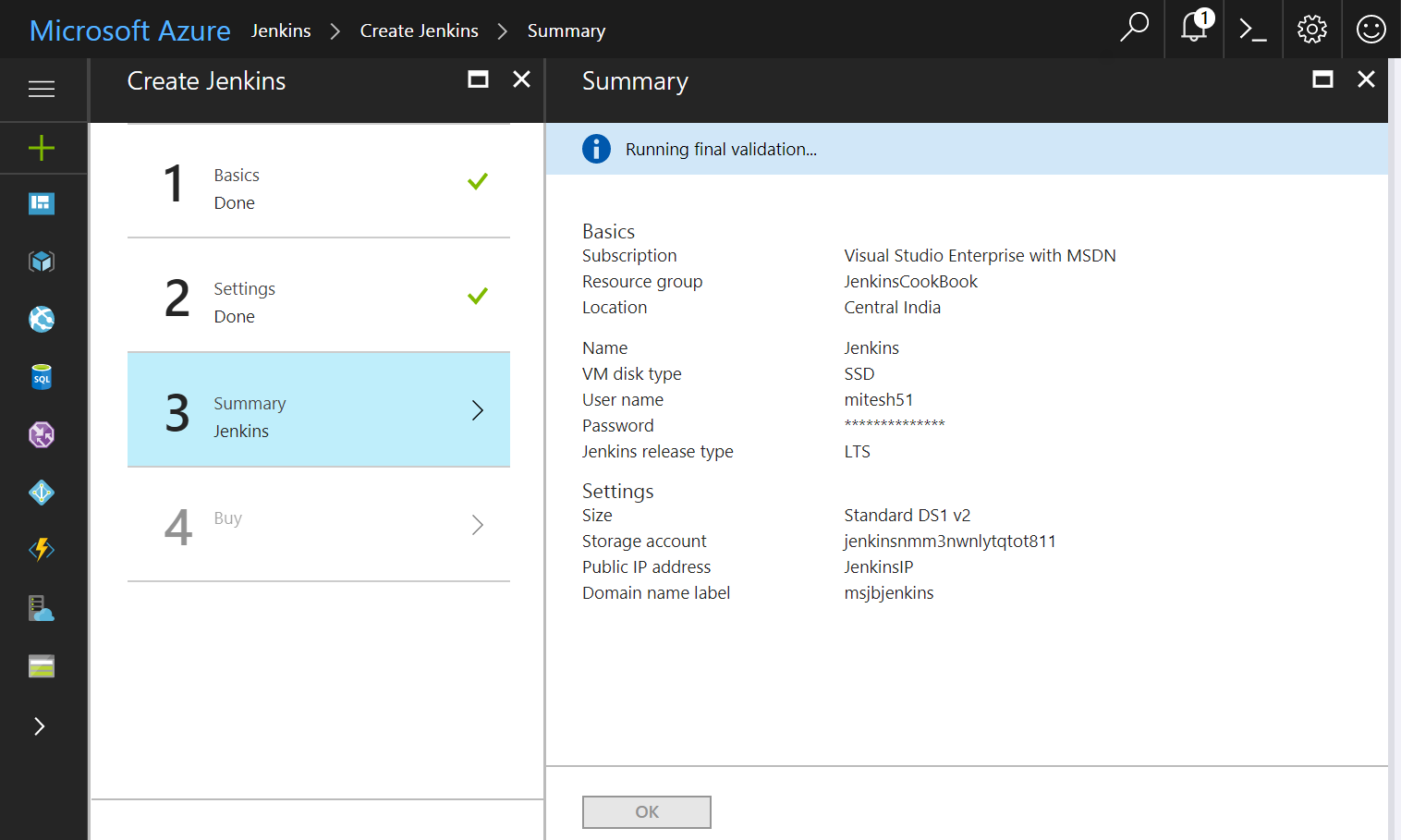
Task: Open the notifications bell icon
Action: (1195, 27)
